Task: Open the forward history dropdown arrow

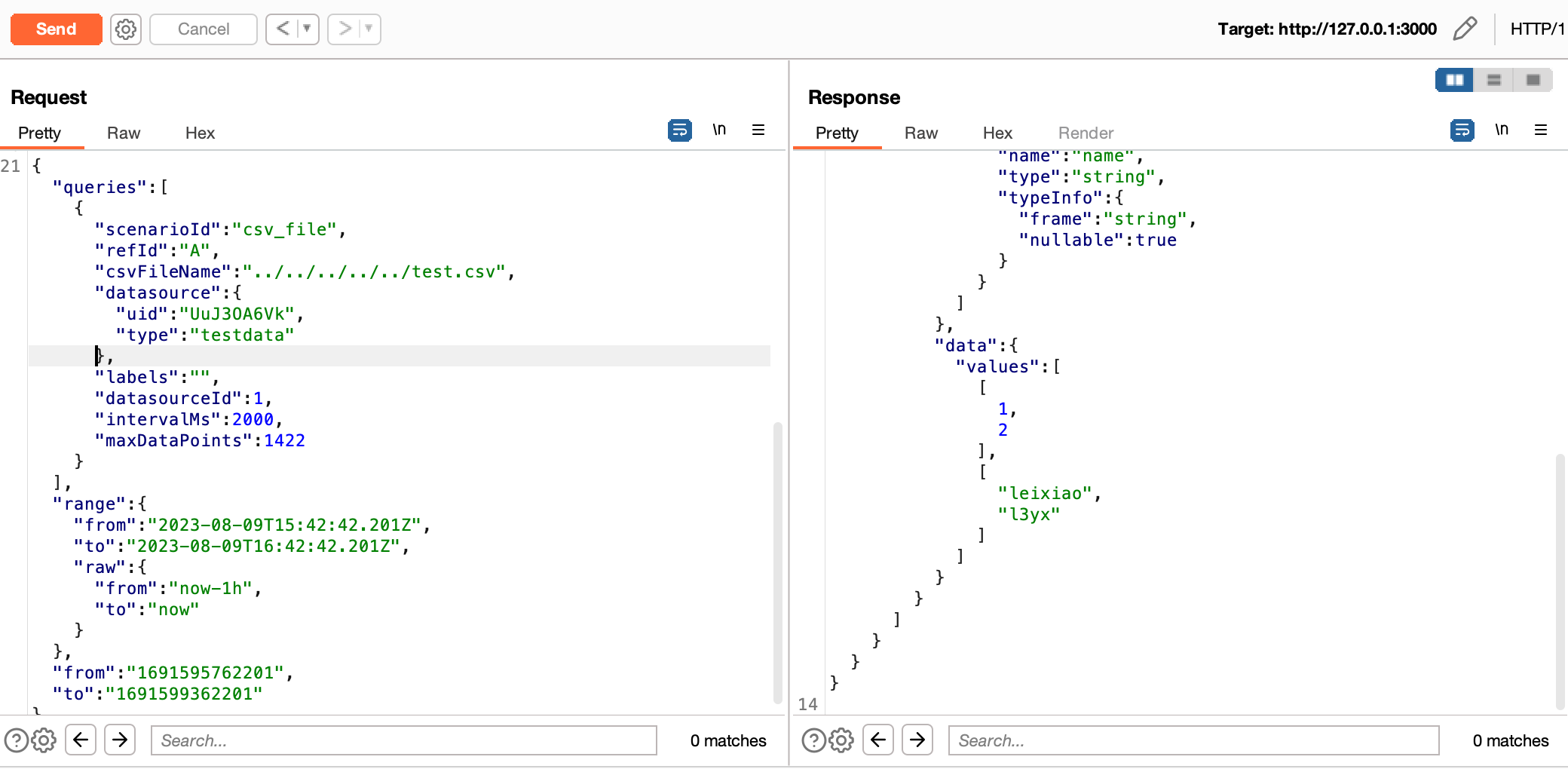Action: (x=369, y=29)
